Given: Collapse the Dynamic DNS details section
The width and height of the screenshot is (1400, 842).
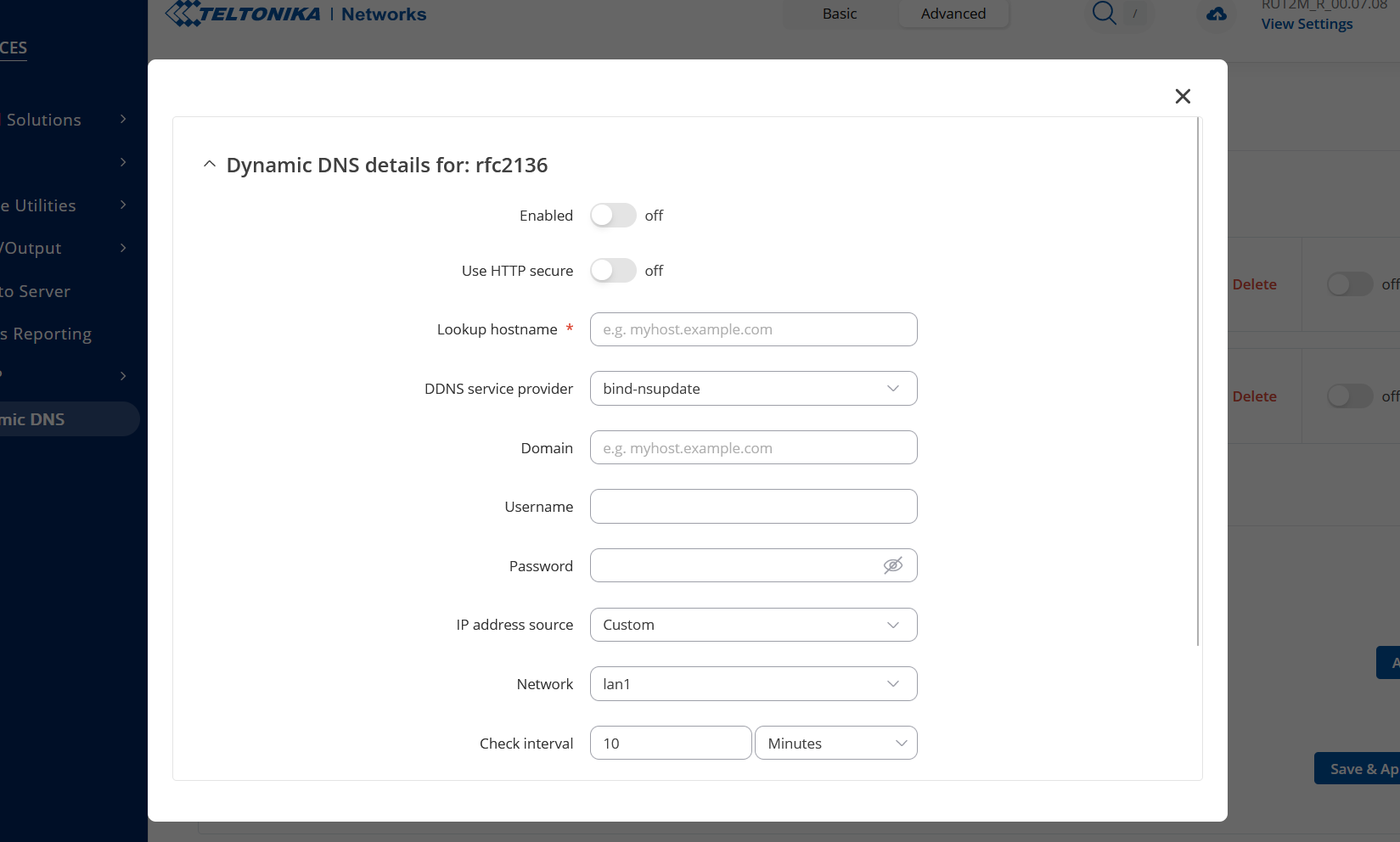Looking at the screenshot, I should tap(210, 165).
